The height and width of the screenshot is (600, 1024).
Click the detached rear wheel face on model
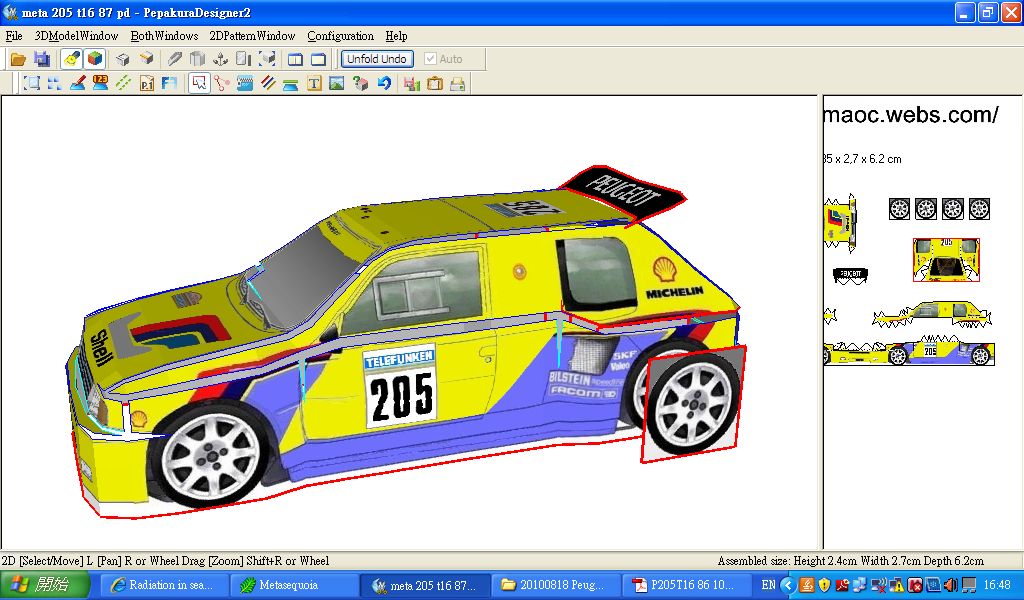tap(694, 405)
